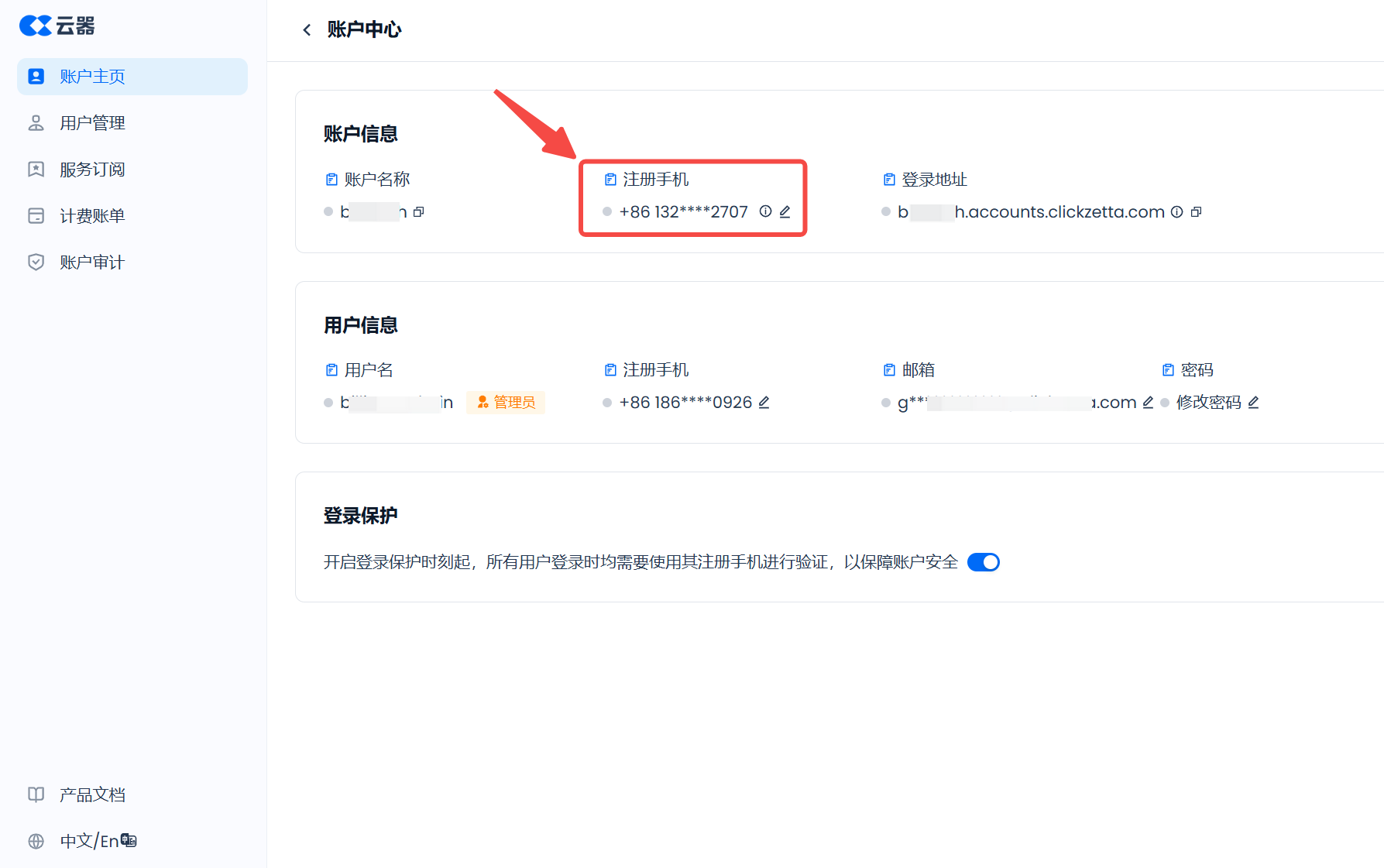Click the back arrow beside 账户中心
This screenshot has height=868, width=1384.
307,30
